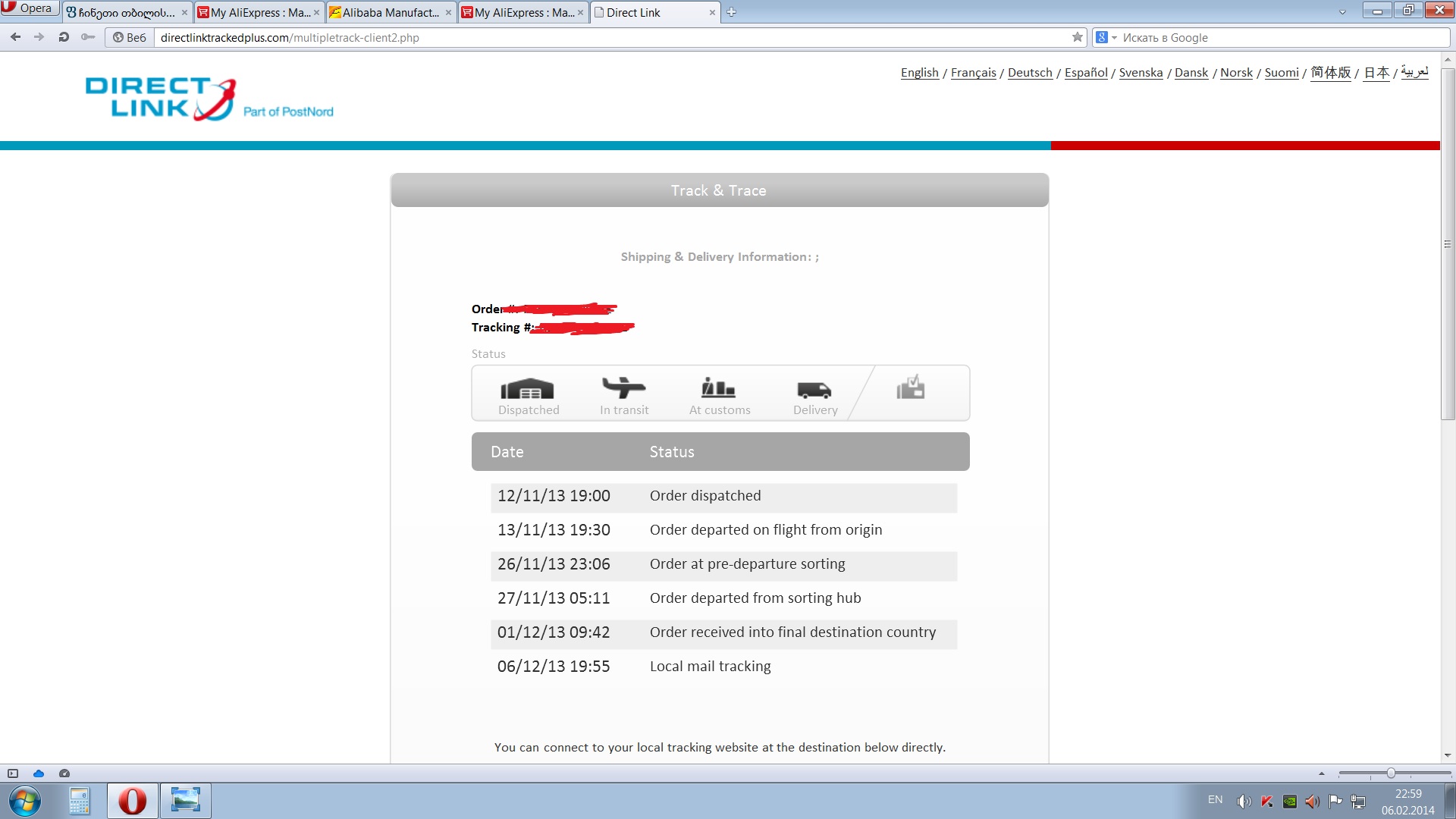Image resolution: width=1456 pixels, height=819 pixels.
Task: Bookmark page with the star icon
Action: pyautogui.click(x=1077, y=37)
